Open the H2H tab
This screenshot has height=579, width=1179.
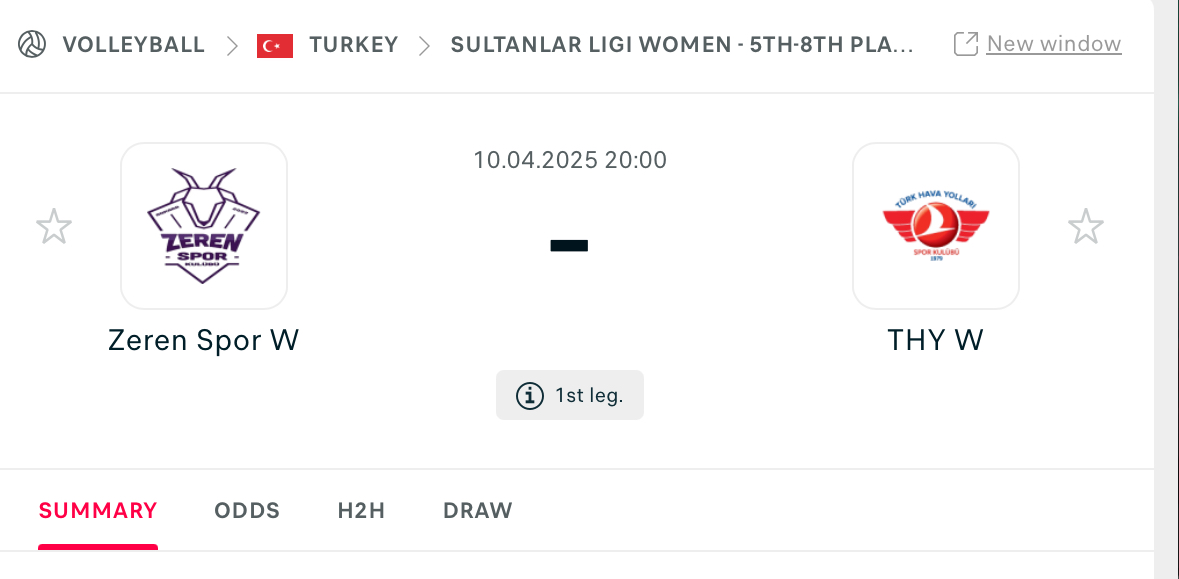coord(361,511)
